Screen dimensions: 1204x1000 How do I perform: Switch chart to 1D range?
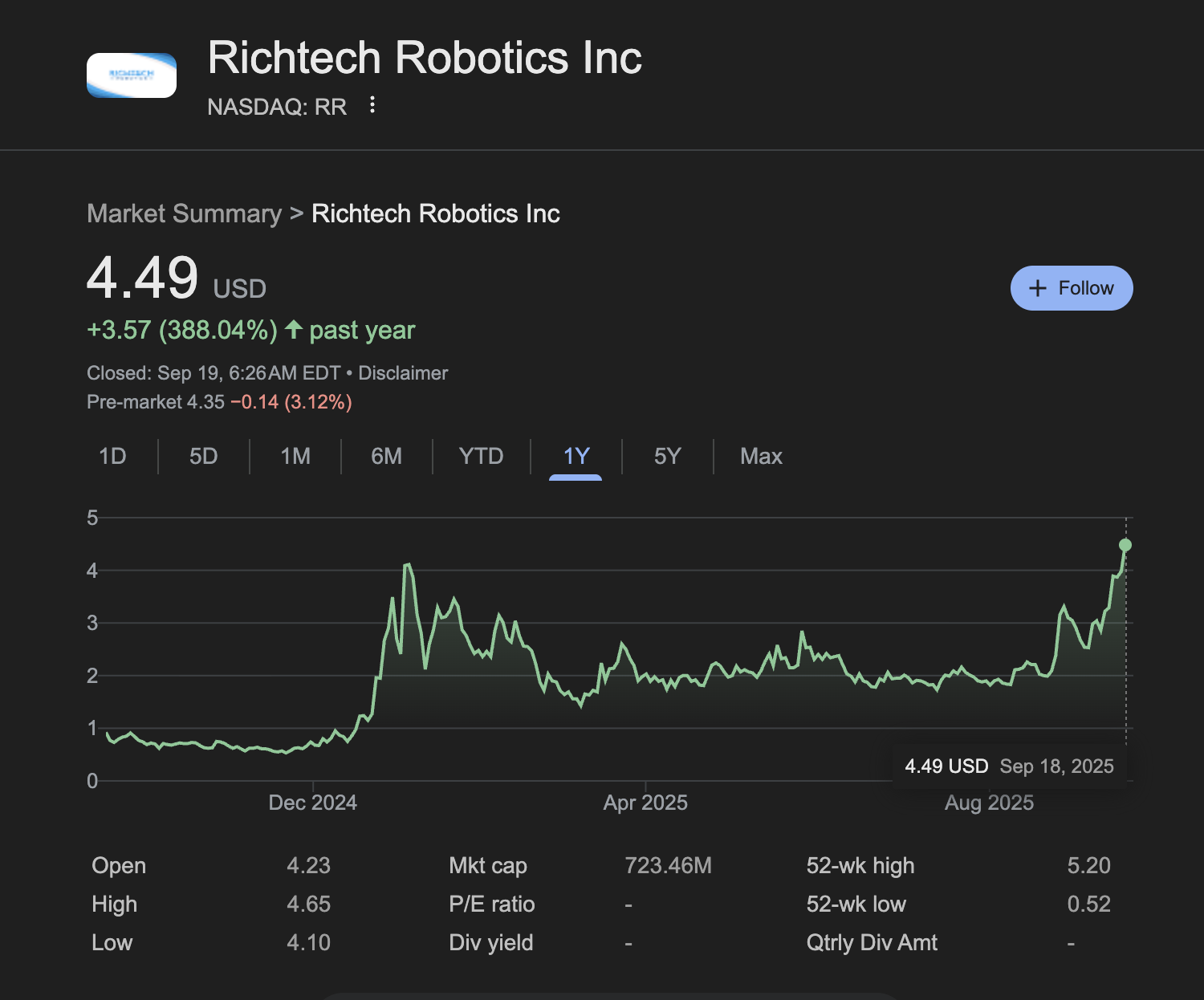tap(112, 457)
